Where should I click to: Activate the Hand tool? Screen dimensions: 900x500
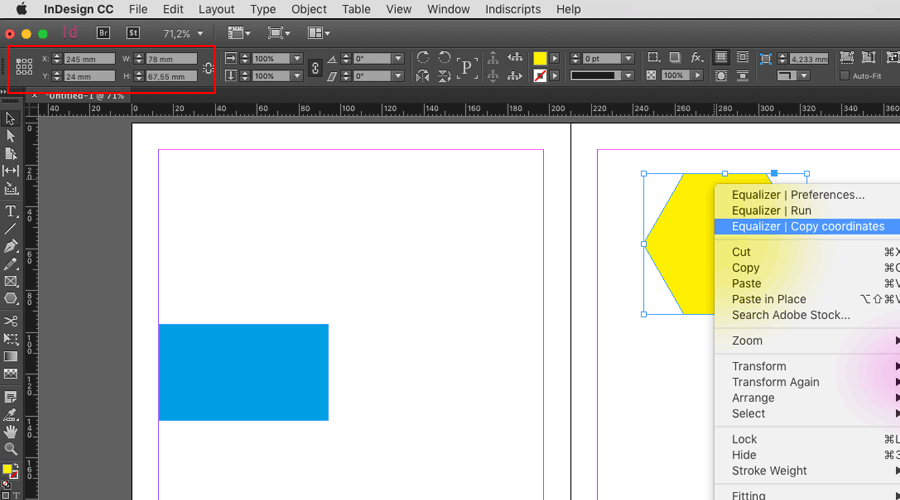(11, 432)
